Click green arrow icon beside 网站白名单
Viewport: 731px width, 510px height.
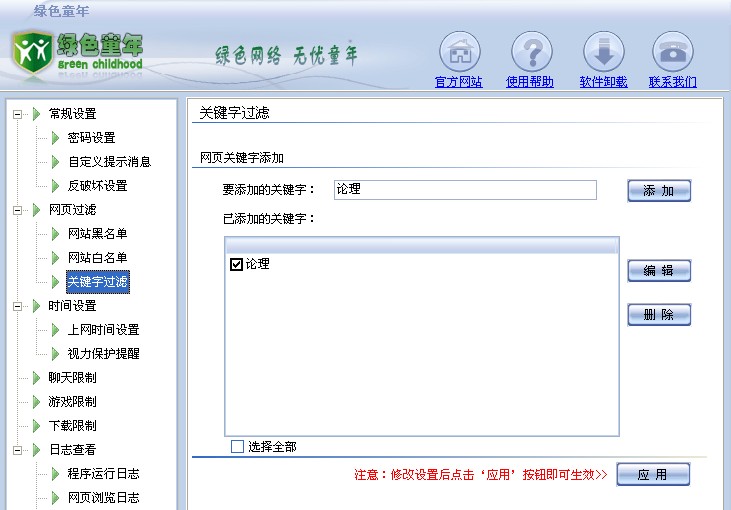pos(55,258)
